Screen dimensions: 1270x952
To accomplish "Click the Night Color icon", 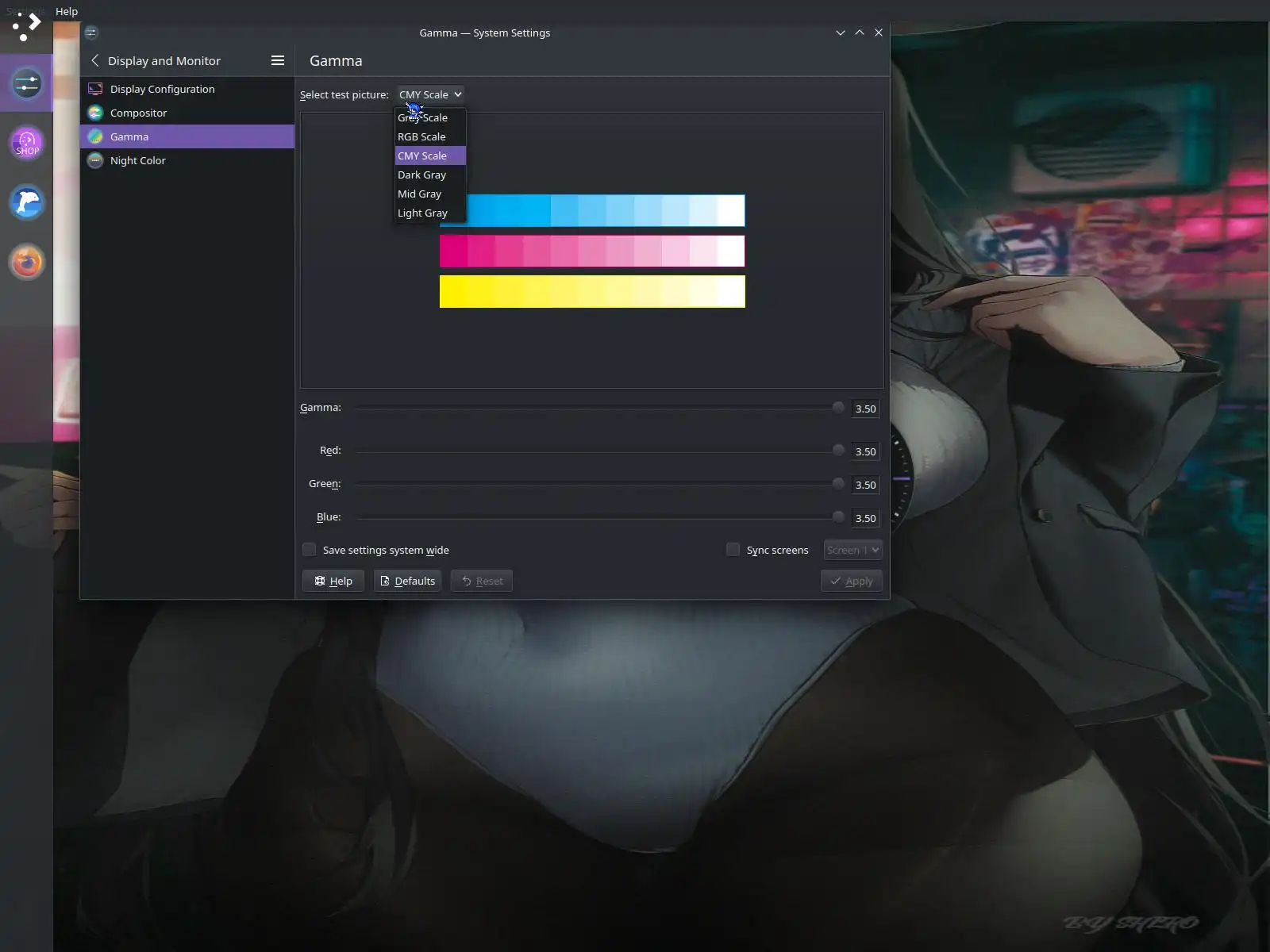I will [95, 160].
